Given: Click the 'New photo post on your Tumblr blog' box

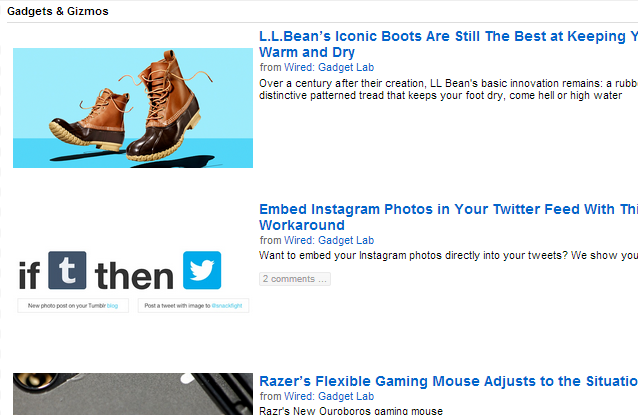Looking at the screenshot, I should 73,306.
